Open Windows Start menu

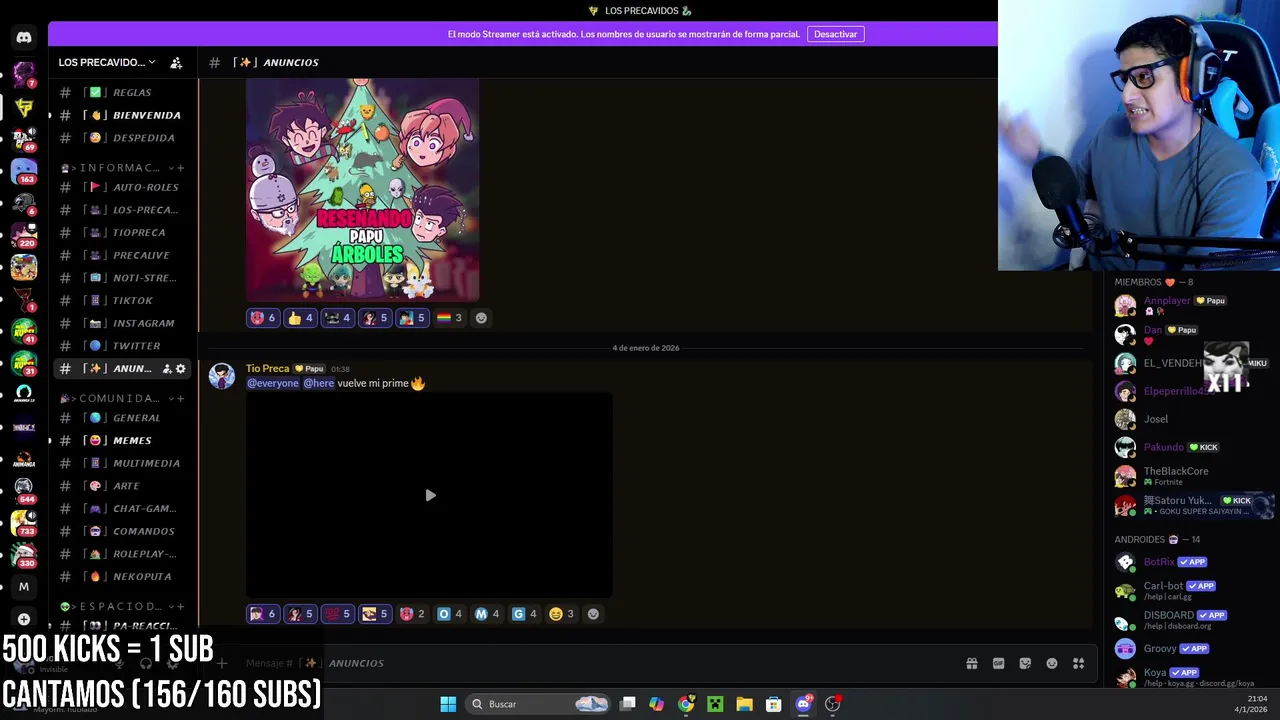tap(448, 704)
